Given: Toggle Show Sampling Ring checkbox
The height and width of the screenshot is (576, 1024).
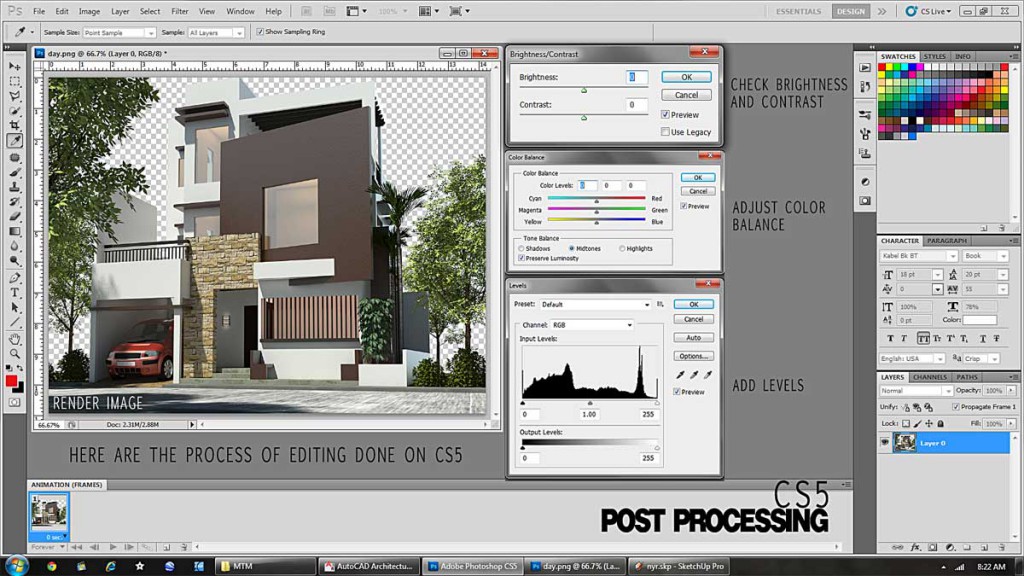Looking at the screenshot, I should coord(260,31).
